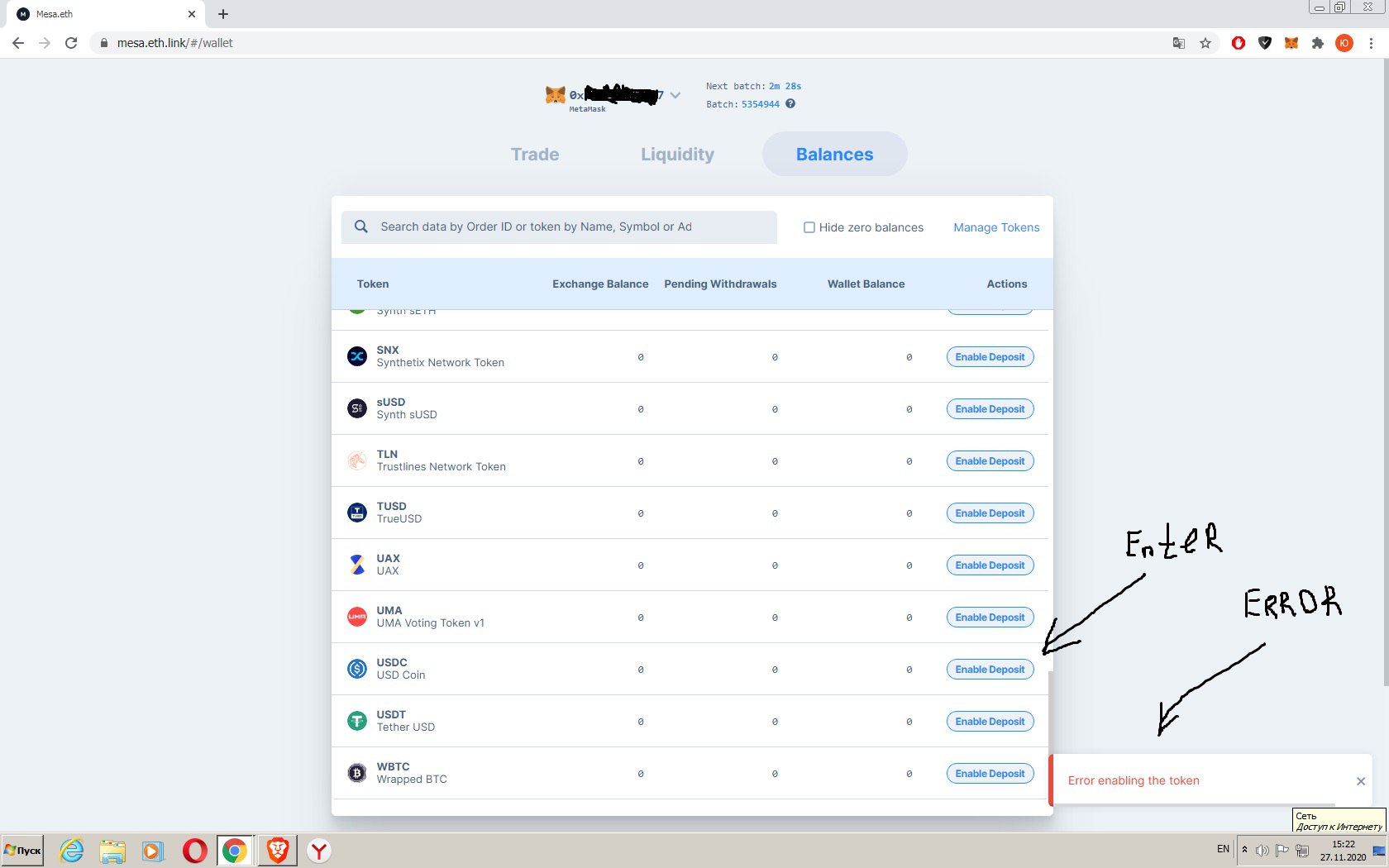This screenshot has width=1389, height=868.
Task: Dismiss the Error enabling the token toast
Action: click(1361, 781)
